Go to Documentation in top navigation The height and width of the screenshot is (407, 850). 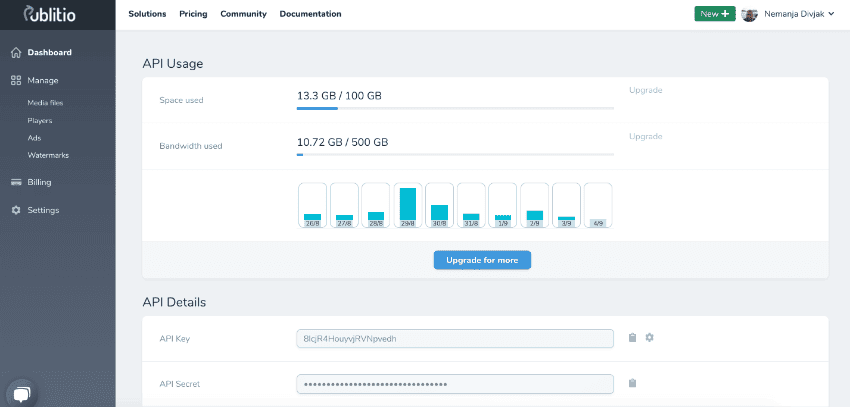point(310,14)
